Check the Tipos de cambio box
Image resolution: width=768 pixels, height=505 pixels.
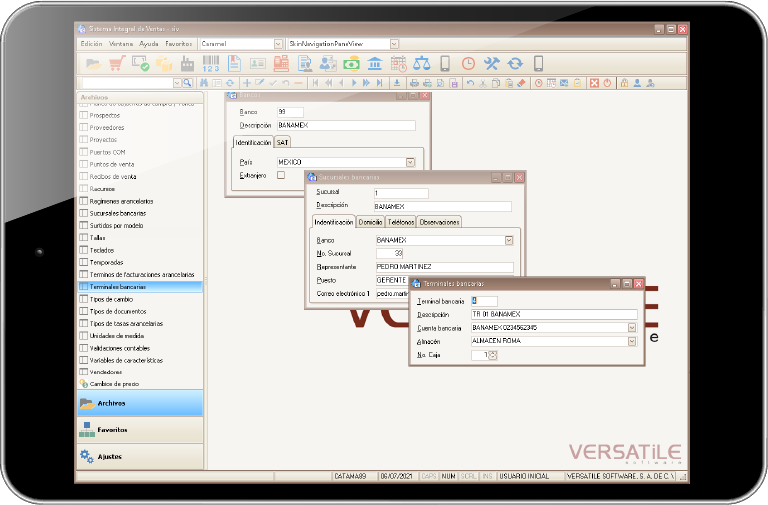point(84,299)
